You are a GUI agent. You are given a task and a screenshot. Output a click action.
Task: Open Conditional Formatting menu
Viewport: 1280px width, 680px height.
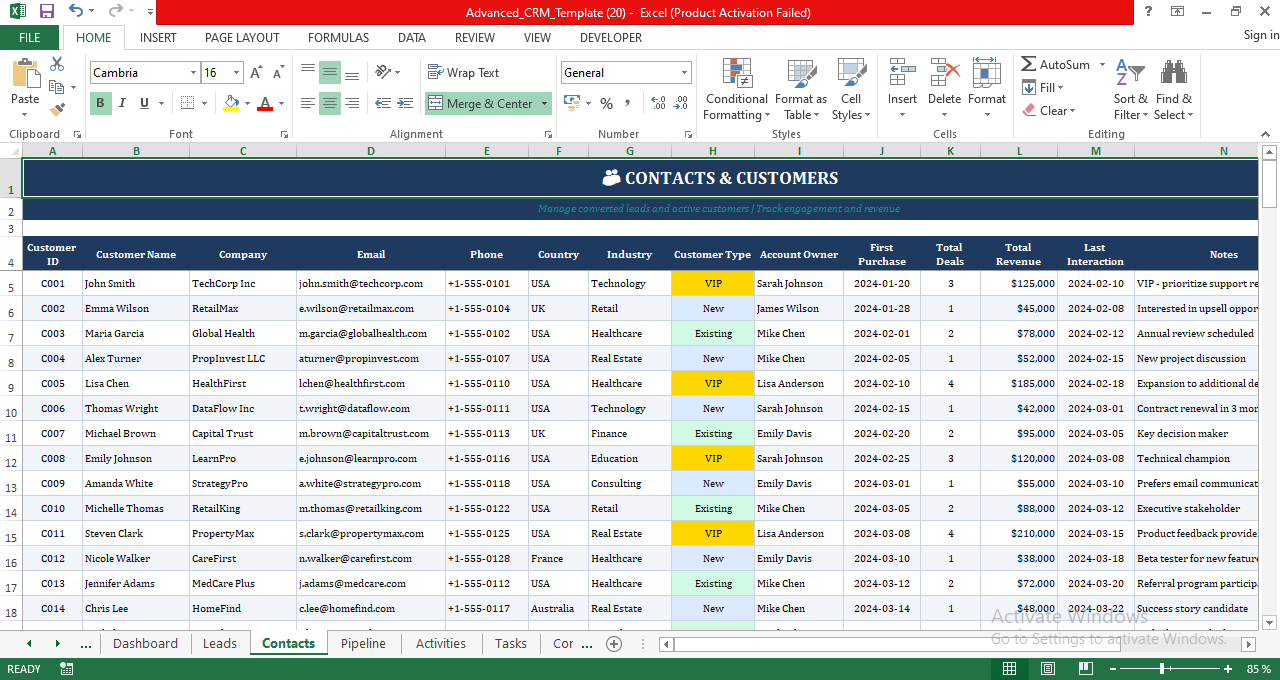click(x=736, y=90)
